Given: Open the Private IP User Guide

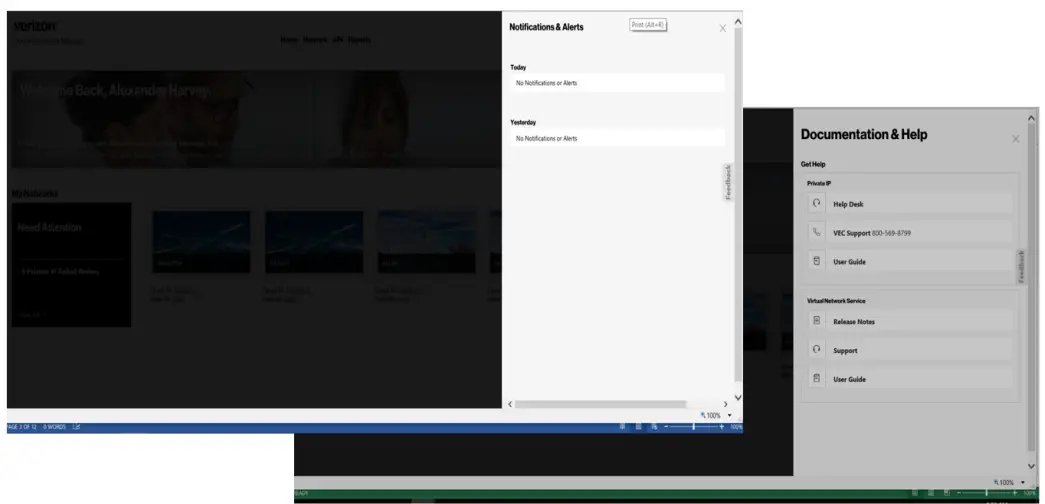Looking at the screenshot, I should click(910, 261).
